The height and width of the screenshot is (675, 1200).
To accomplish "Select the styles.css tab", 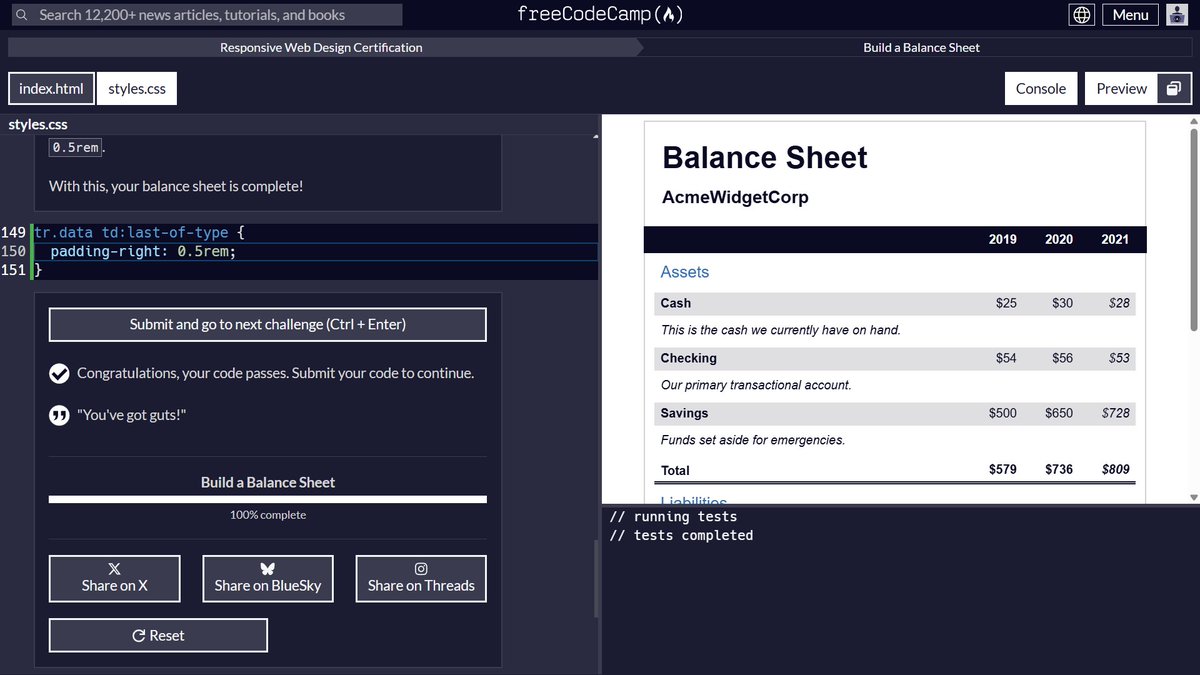I will coord(136,88).
